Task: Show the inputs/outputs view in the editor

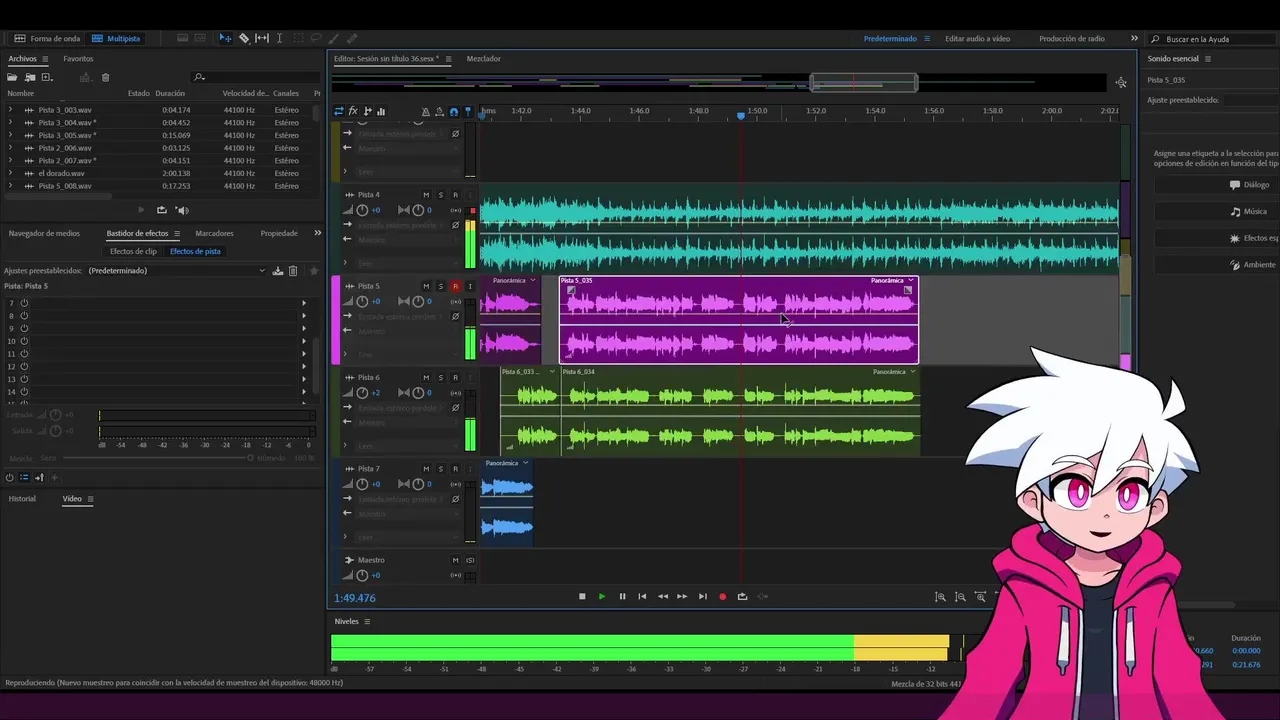Action: (339, 111)
